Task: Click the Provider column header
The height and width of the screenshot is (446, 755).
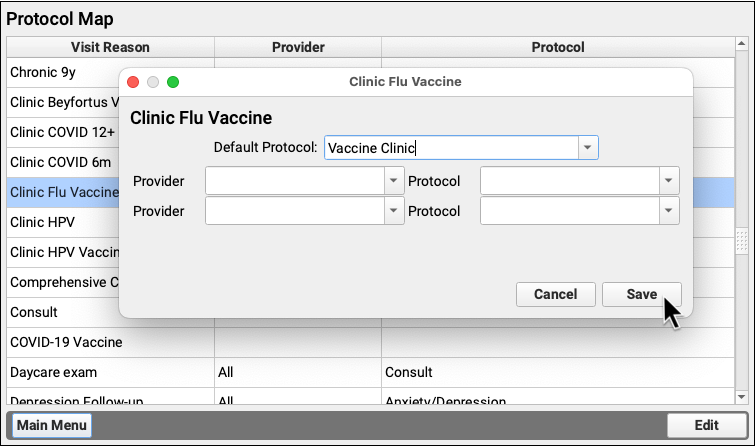Action: pos(298,47)
